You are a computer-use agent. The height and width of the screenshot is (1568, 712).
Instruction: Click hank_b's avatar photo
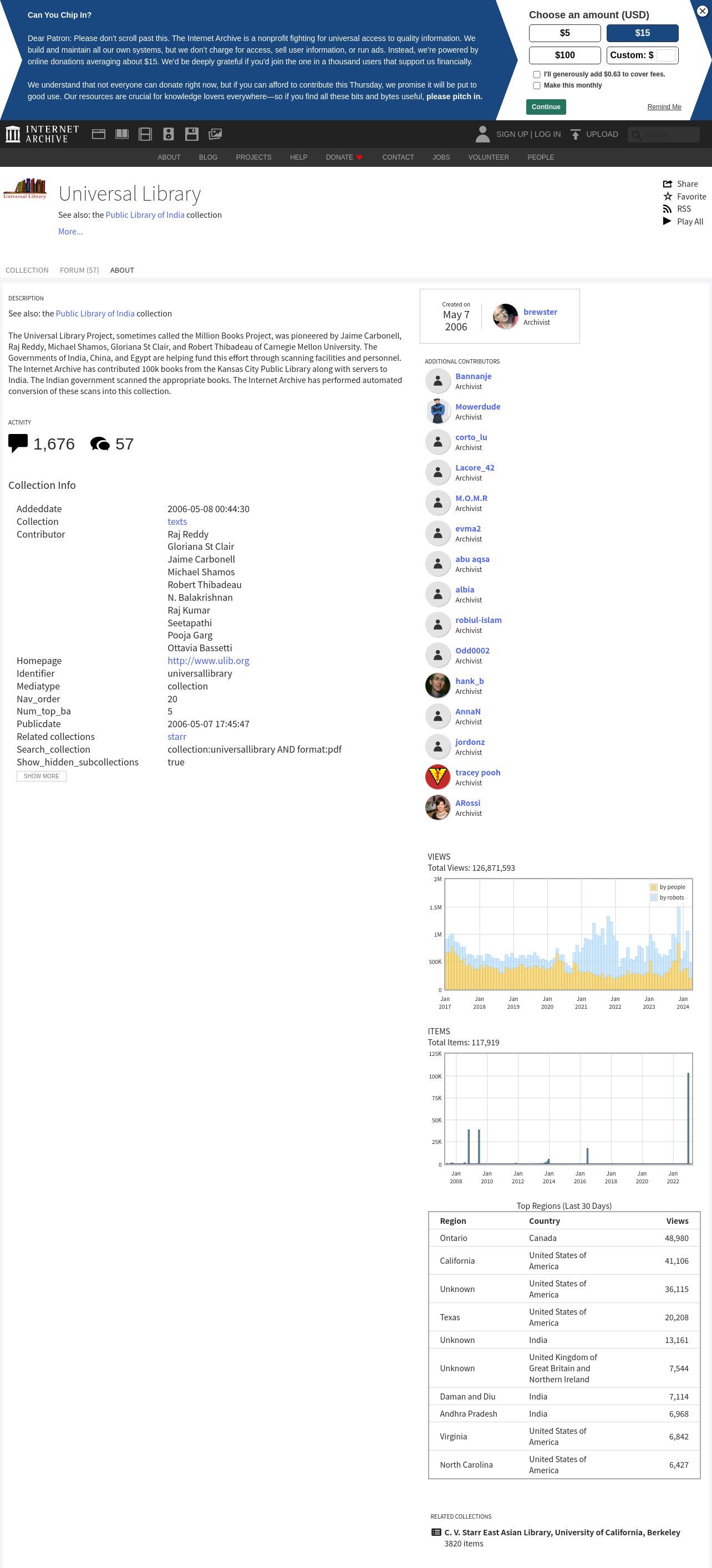[438, 686]
